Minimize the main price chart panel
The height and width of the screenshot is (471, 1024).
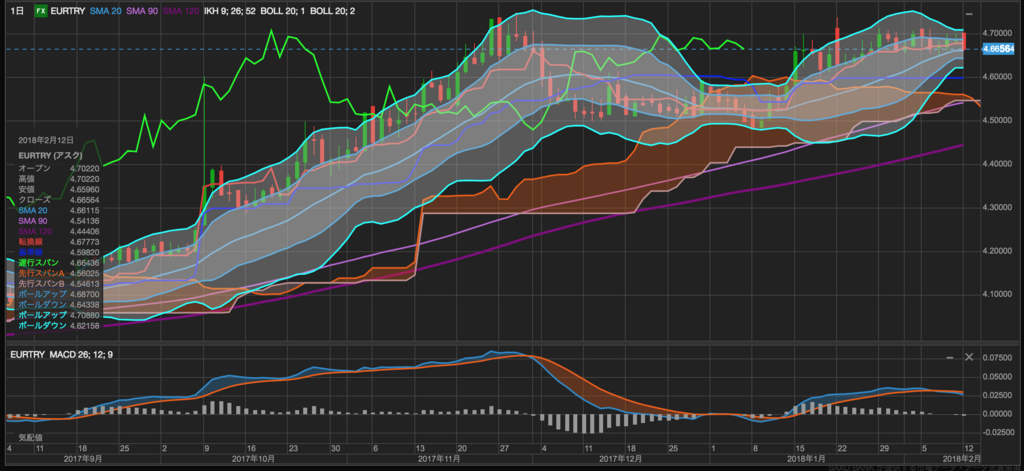point(969,13)
